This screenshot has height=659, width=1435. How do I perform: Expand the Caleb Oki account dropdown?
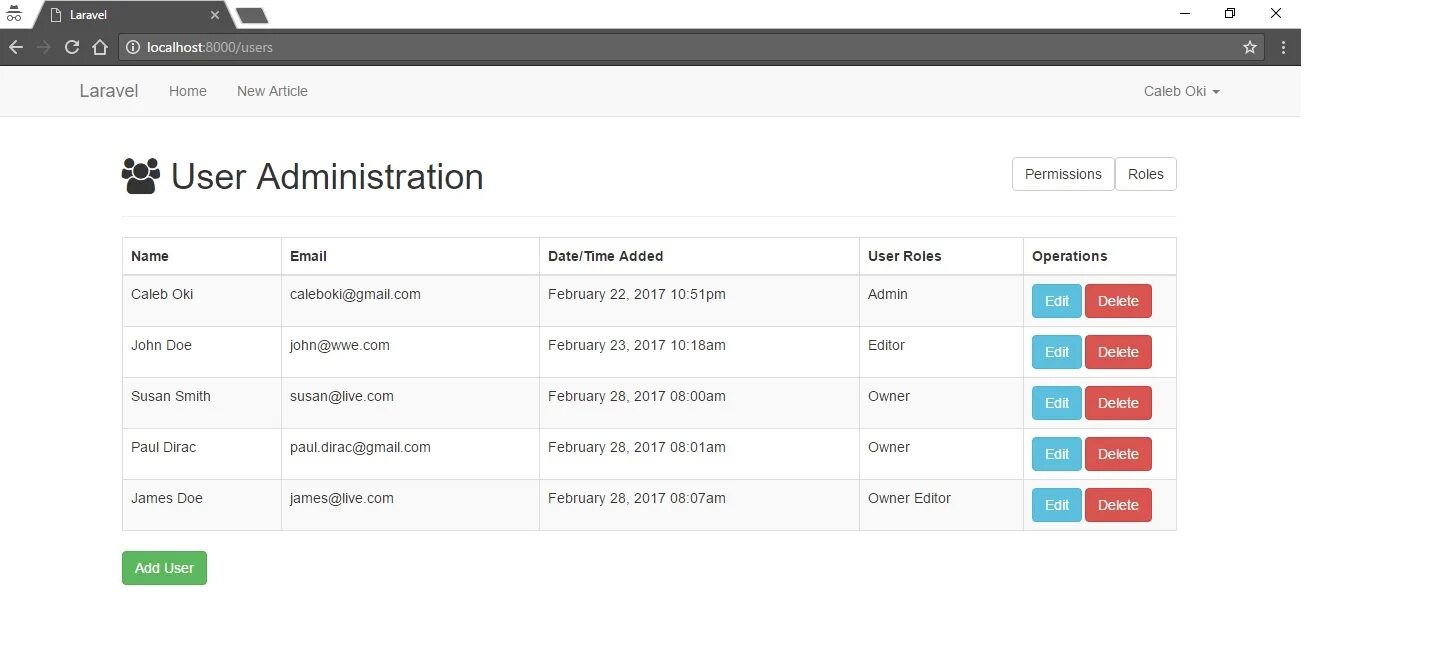[1181, 91]
